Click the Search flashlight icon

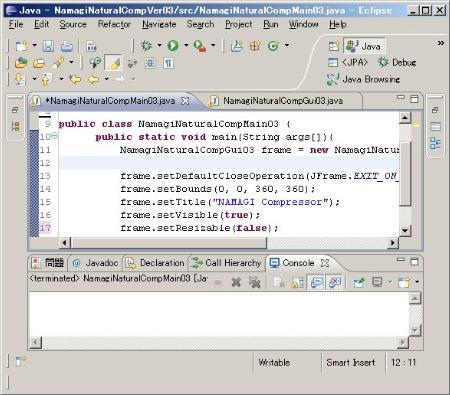[x=58, y=62]
